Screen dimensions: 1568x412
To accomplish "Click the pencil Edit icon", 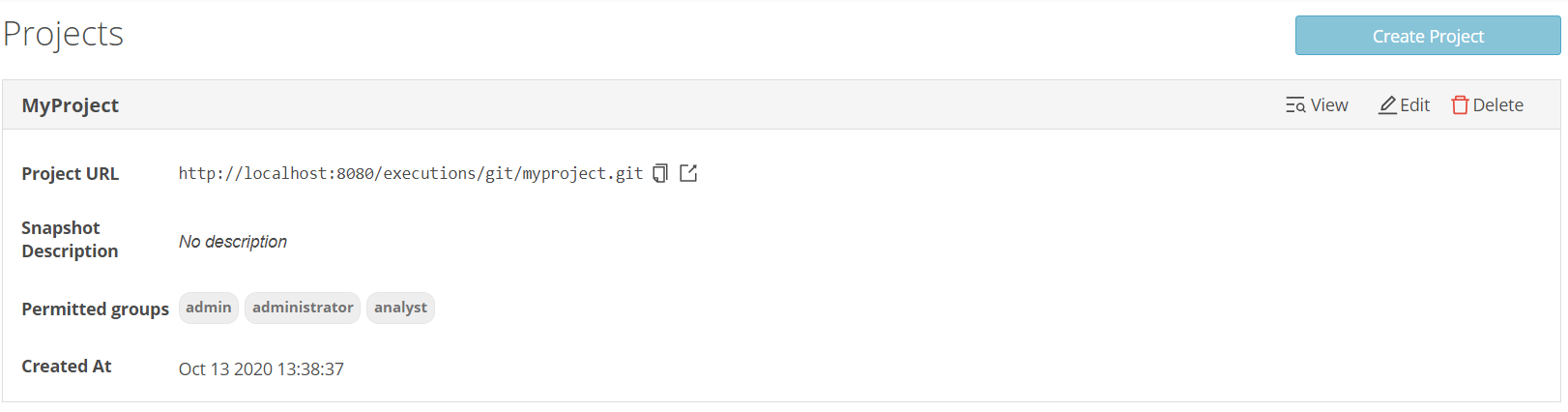I will [1387, 105].
